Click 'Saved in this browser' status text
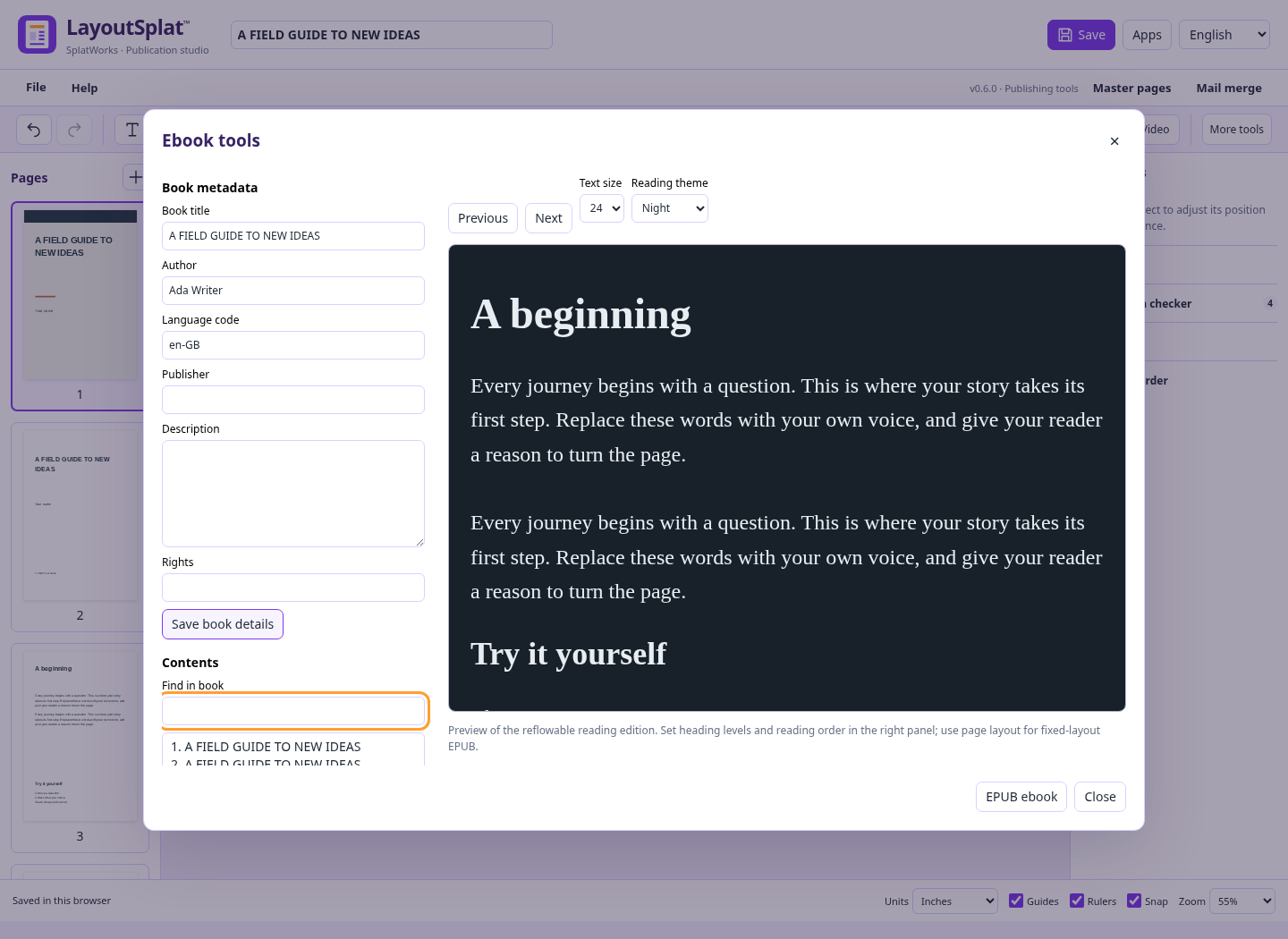 [62, 901]
